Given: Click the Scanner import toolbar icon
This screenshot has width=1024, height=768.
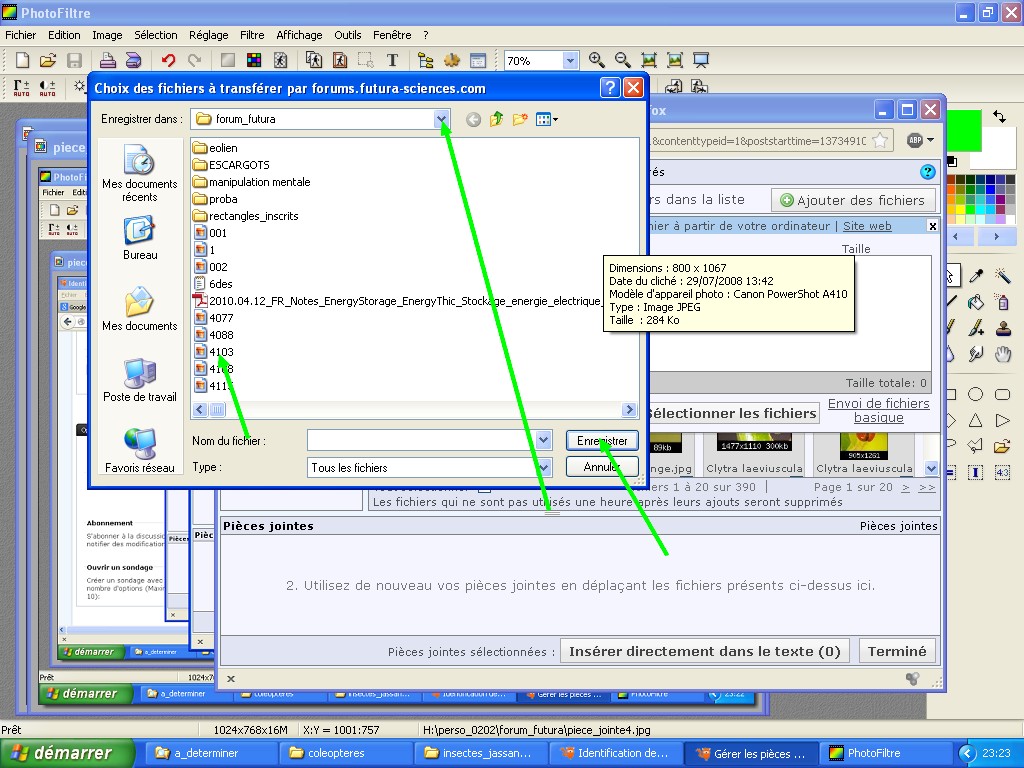Looking at the screenshot, I should pos(133,60).
